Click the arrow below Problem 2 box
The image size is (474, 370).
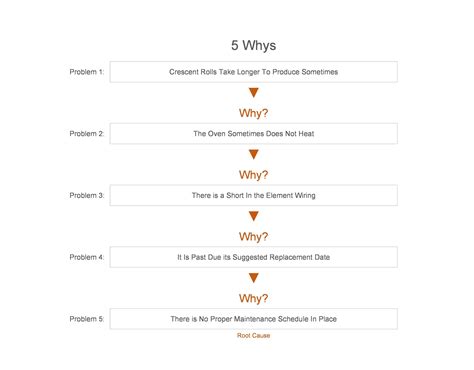(254, 154)
